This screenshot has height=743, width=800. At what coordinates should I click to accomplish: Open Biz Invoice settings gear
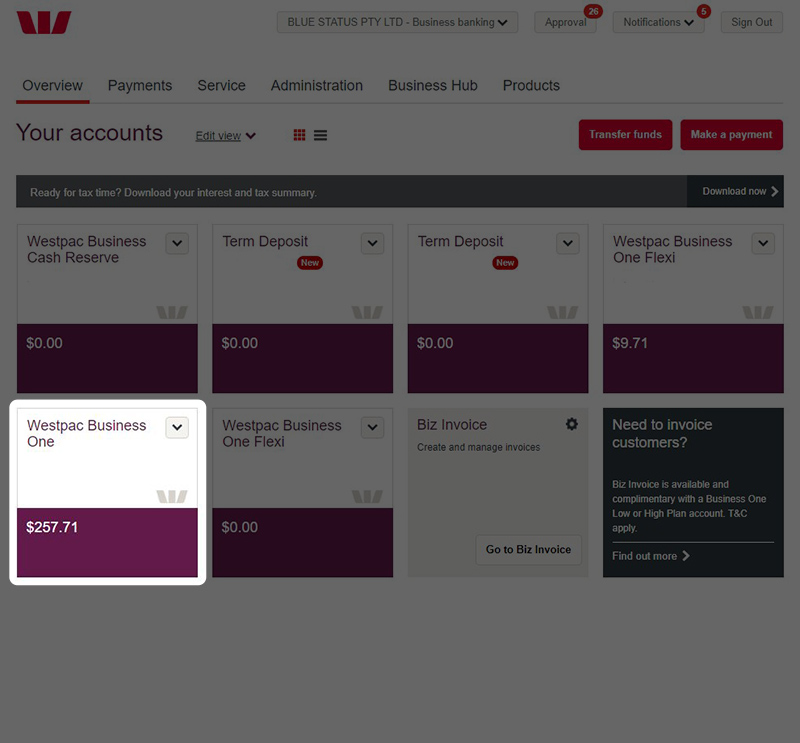pyautogui.click(x=571, y=424)
